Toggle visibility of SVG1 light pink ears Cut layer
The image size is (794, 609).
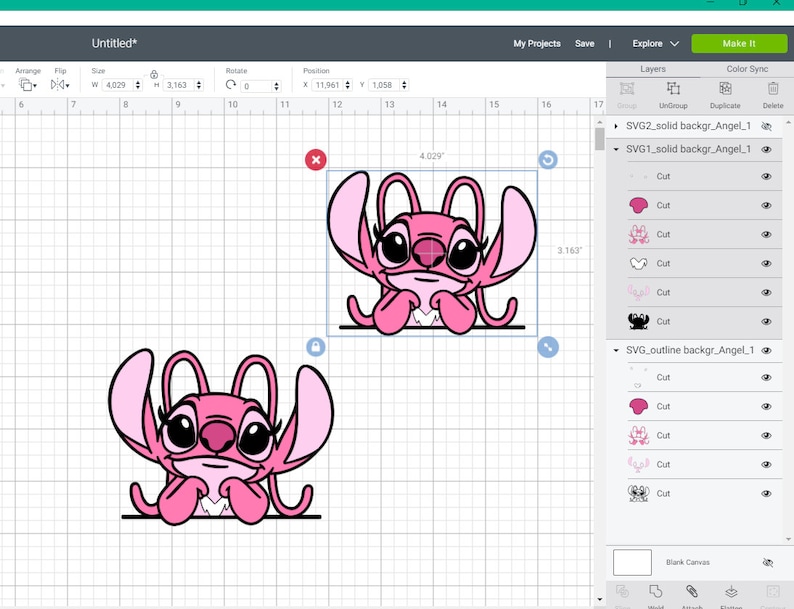767,293
